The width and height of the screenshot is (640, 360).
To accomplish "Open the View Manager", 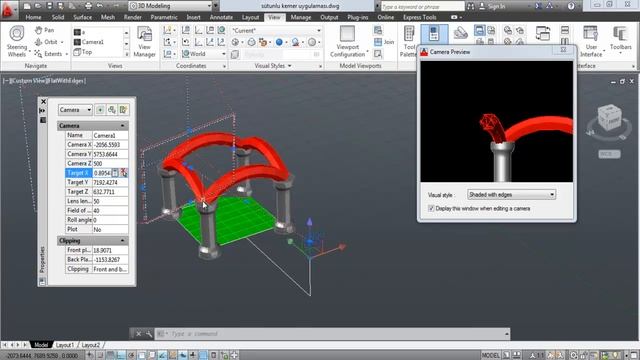I will 144,42.
